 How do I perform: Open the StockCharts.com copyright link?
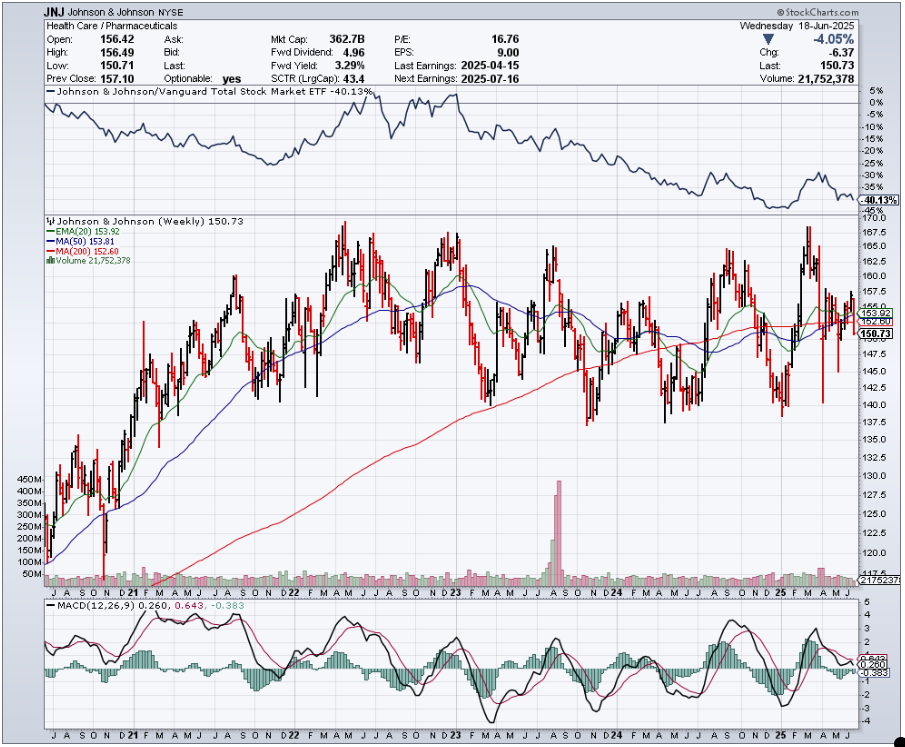(817, 12)
